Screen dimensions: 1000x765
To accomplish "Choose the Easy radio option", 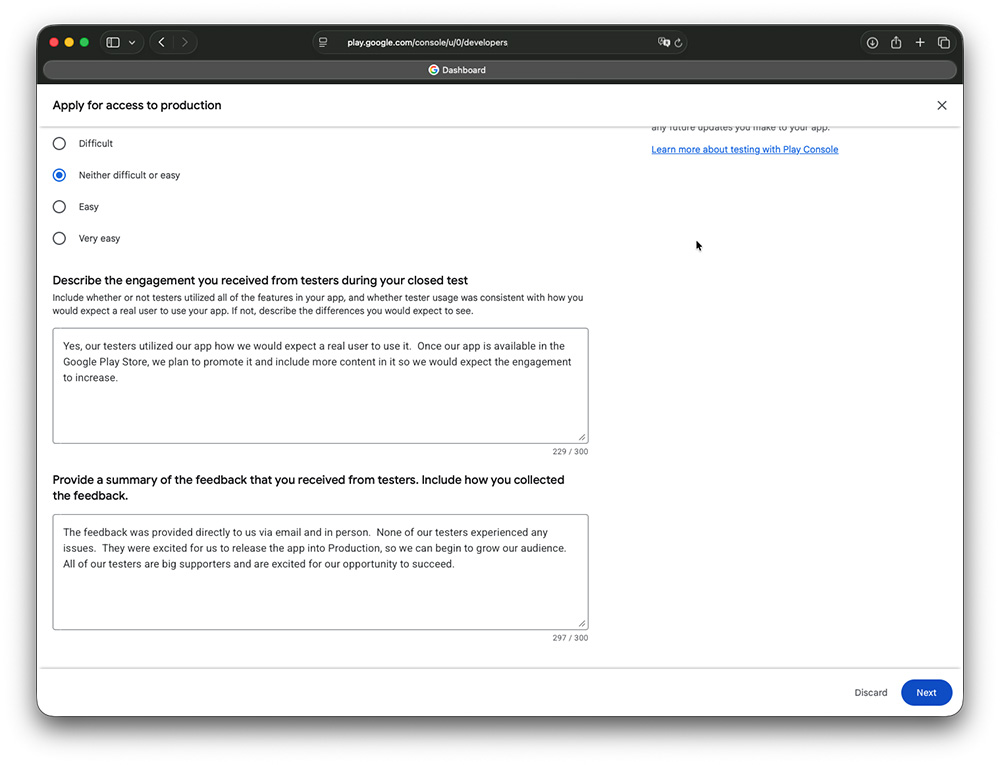I will tap(59, 207).
